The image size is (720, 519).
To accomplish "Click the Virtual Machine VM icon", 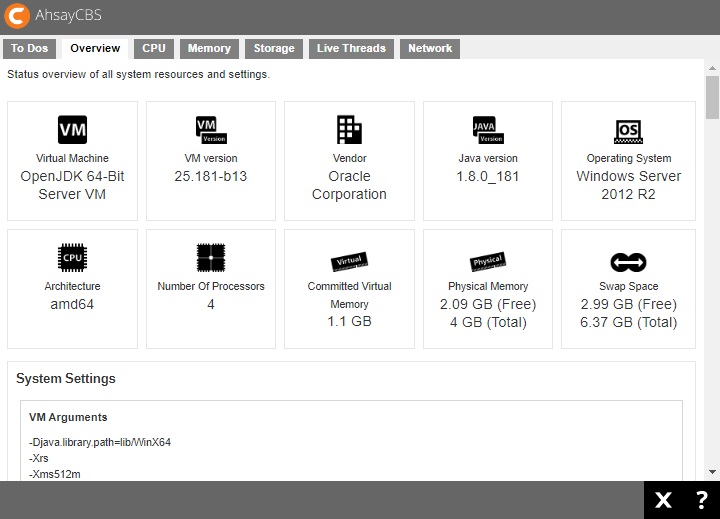I will 72,130.
